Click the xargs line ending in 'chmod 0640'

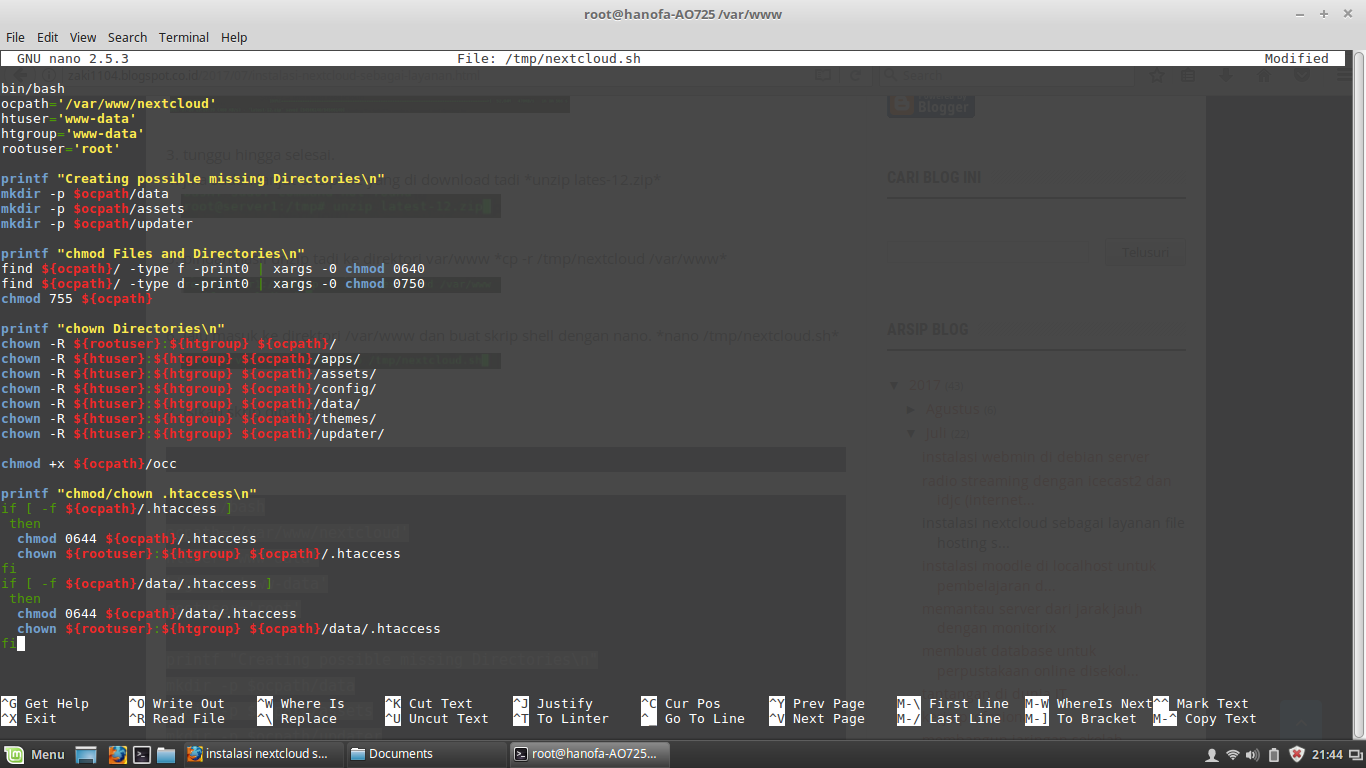(213, 268)
